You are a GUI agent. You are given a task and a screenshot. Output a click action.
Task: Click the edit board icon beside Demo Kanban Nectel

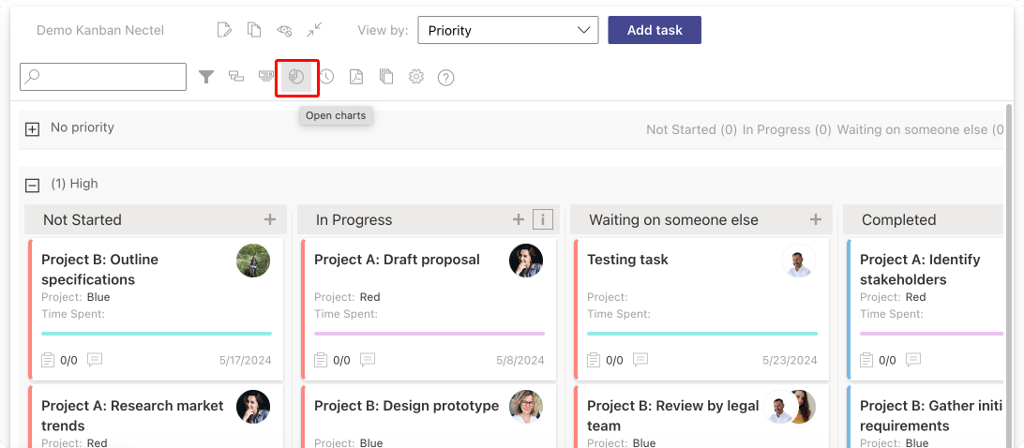click(x=225, y=30)
